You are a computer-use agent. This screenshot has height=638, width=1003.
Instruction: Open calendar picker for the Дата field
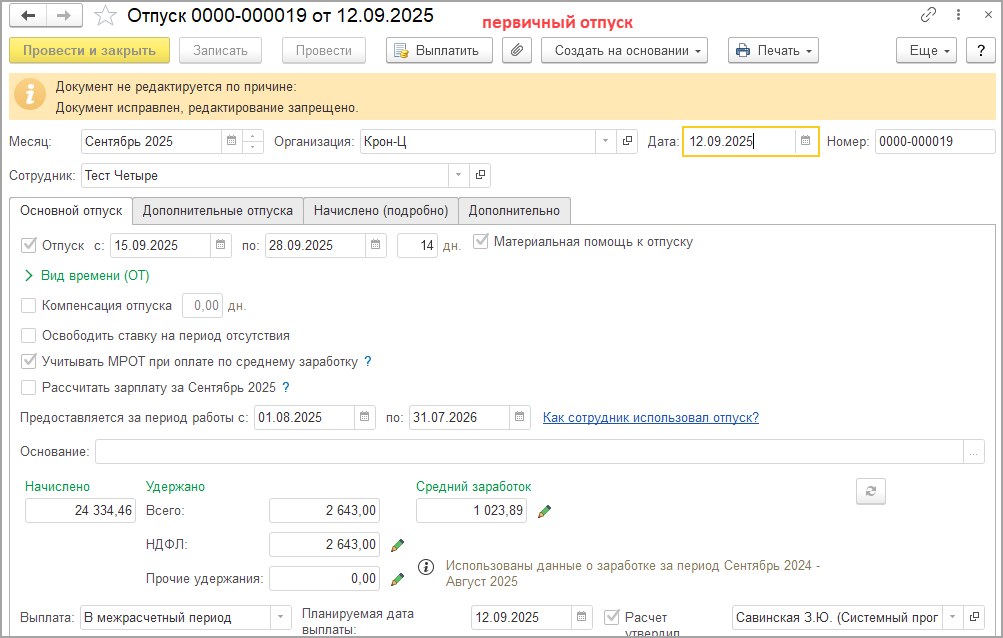[805, 141]
